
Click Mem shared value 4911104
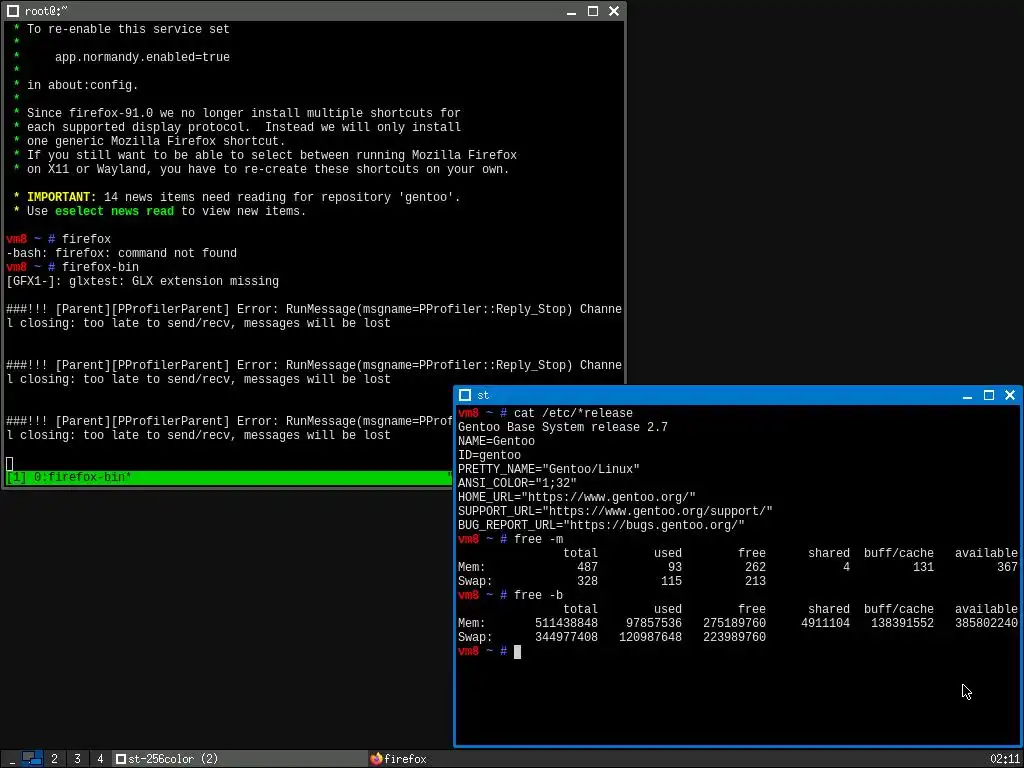click(825, 624)
